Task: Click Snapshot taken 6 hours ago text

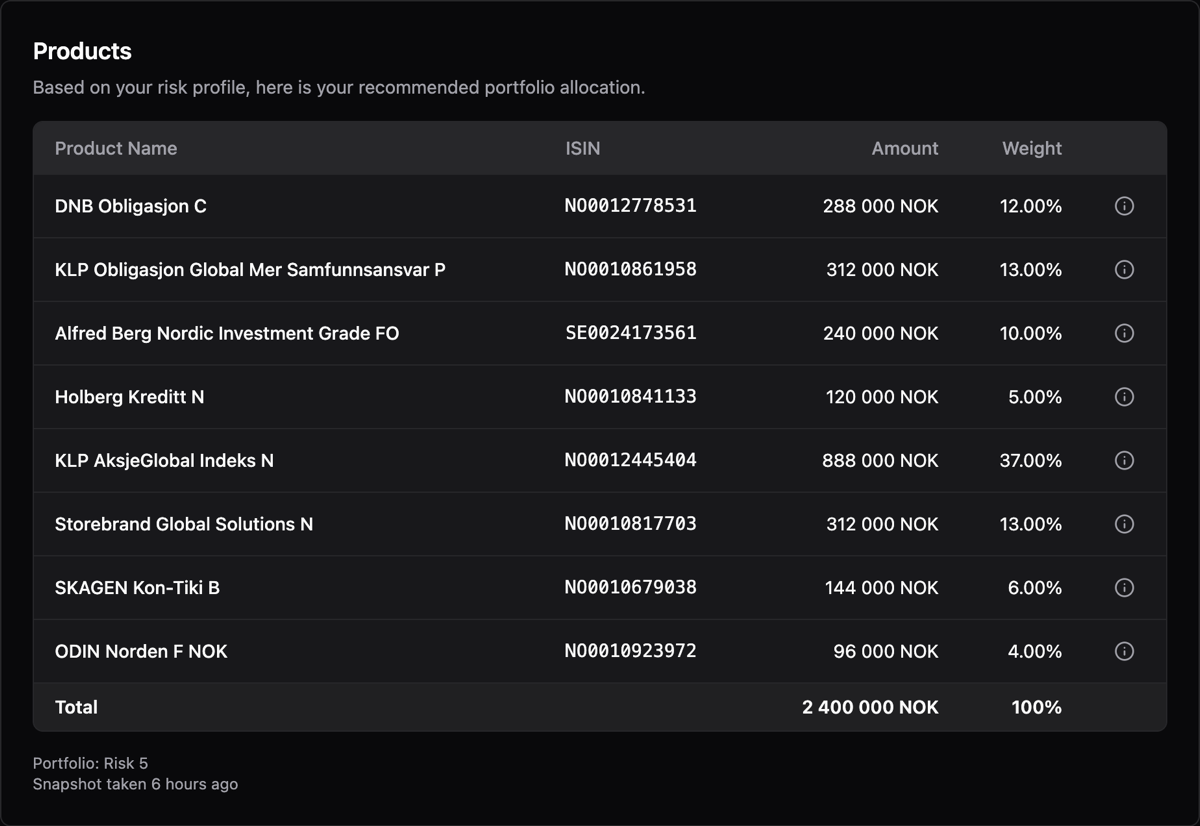Action: point(135,784)
